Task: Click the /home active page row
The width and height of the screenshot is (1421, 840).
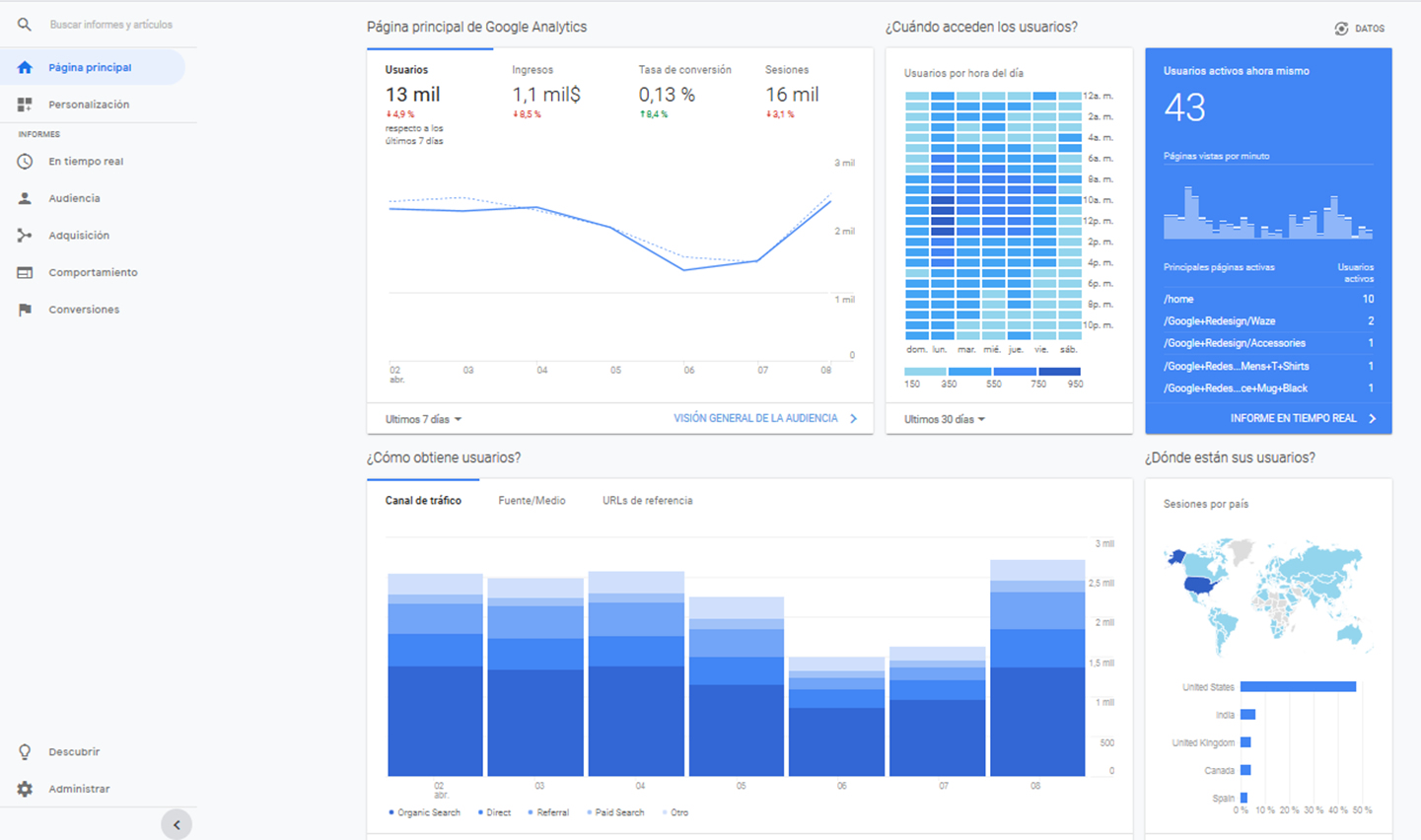Action: point(1268,299)
